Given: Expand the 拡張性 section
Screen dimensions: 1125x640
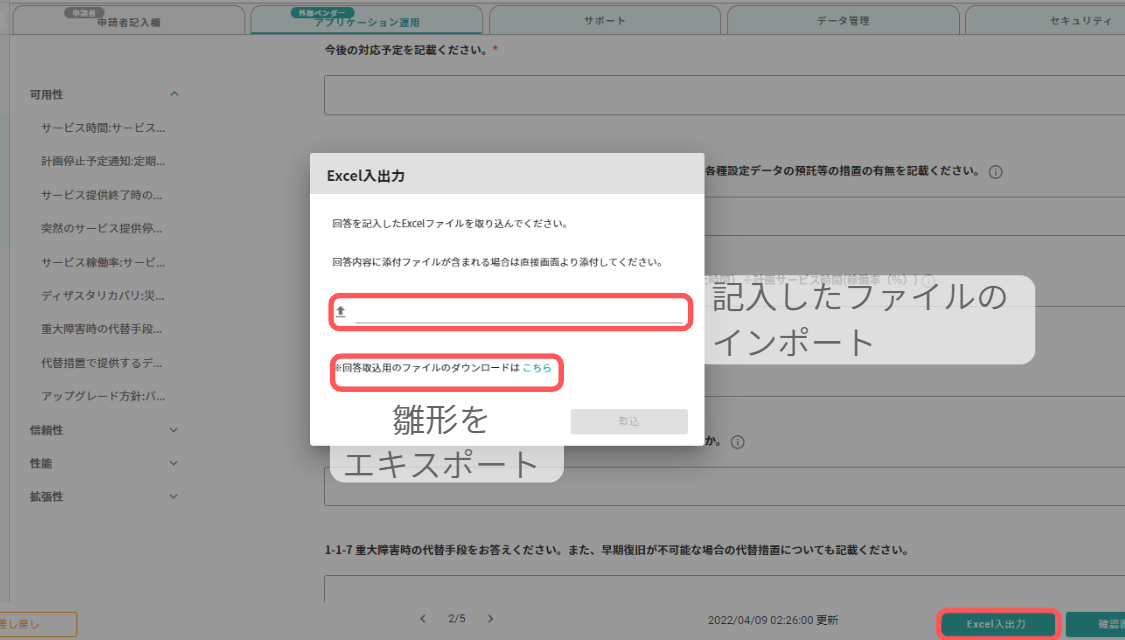Looking at the screenshot, I should coord(173,496).
